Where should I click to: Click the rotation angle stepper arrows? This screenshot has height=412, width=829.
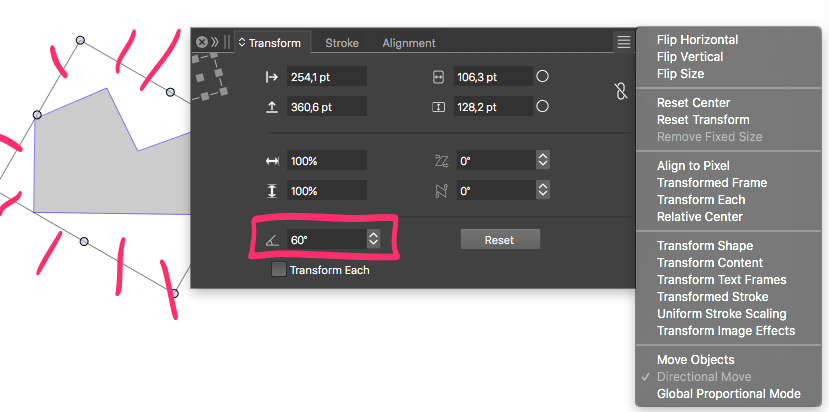[373, 239]
